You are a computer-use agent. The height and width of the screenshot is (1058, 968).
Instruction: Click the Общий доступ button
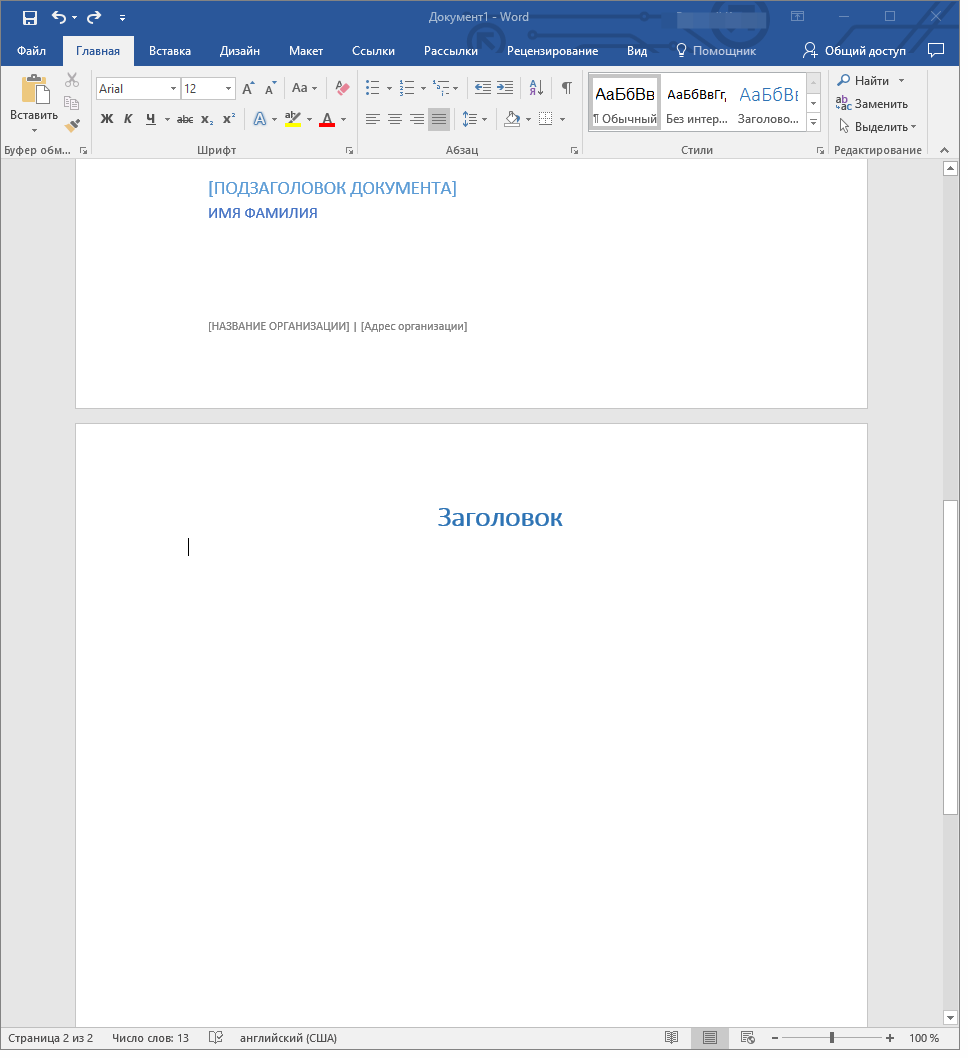point(854,51)
